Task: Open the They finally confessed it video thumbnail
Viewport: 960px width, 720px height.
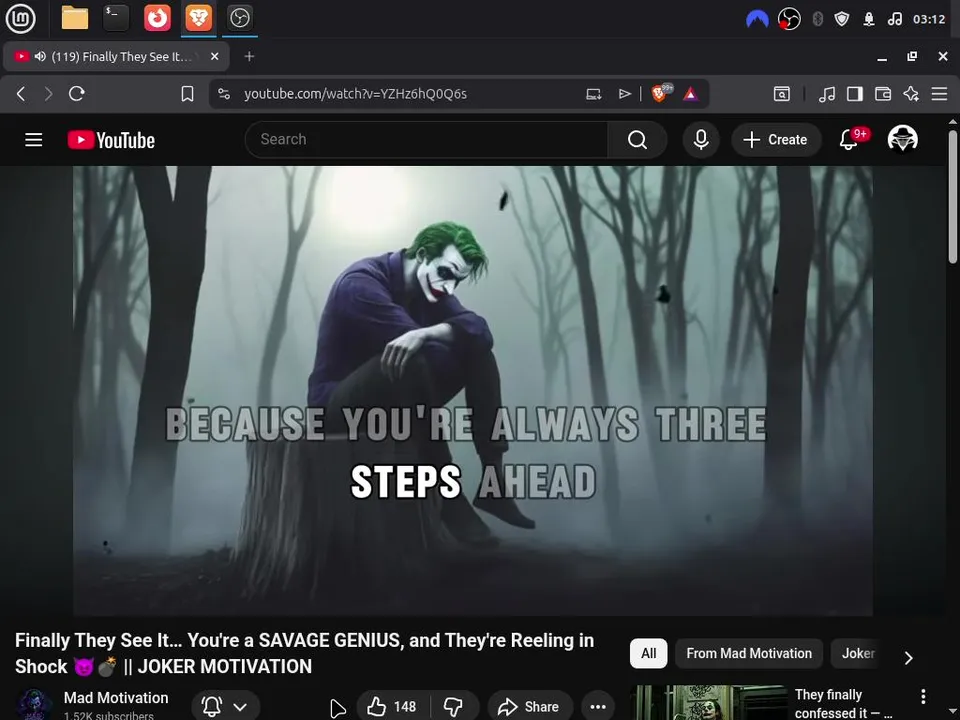Action: 708,703
